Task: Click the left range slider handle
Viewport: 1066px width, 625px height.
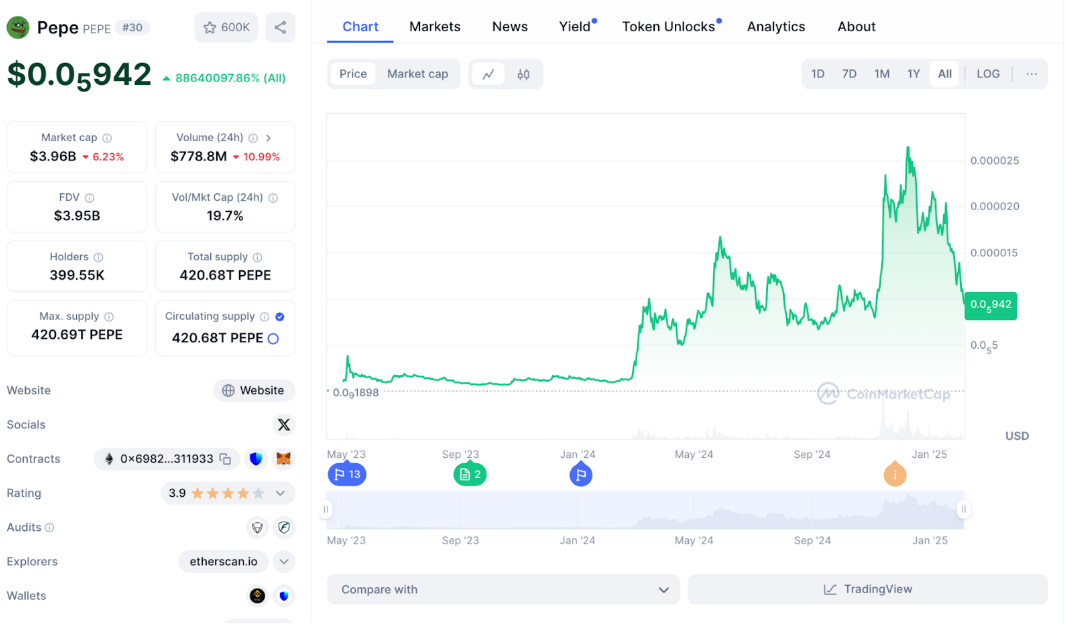Action: (x=326, y=510)
